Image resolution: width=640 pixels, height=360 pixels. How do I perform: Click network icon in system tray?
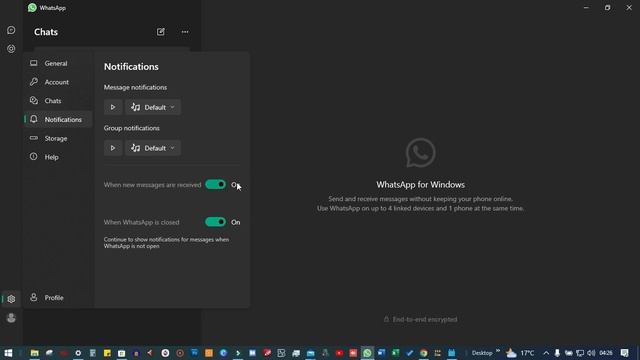click(x=580, y=353)
